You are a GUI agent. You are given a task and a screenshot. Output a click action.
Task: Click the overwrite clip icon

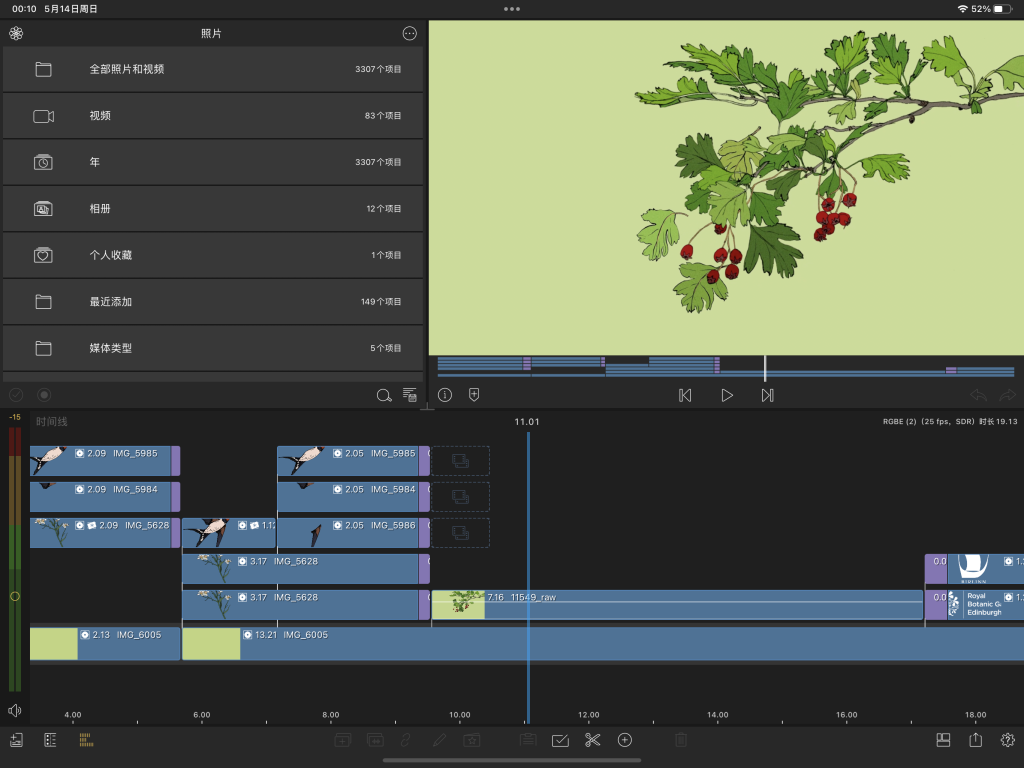point(376,740)
